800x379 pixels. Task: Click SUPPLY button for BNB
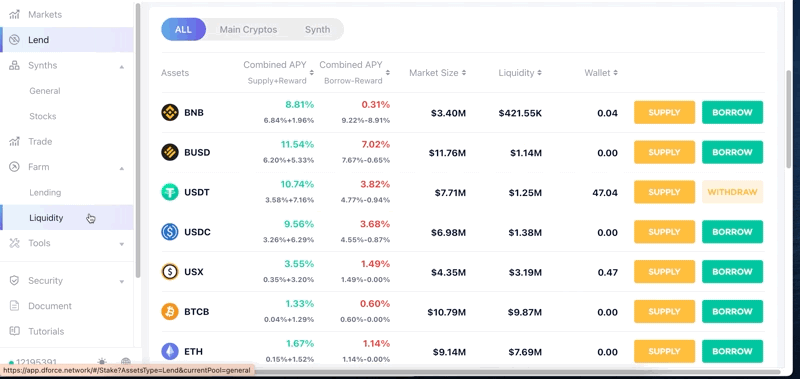(664, 112)
